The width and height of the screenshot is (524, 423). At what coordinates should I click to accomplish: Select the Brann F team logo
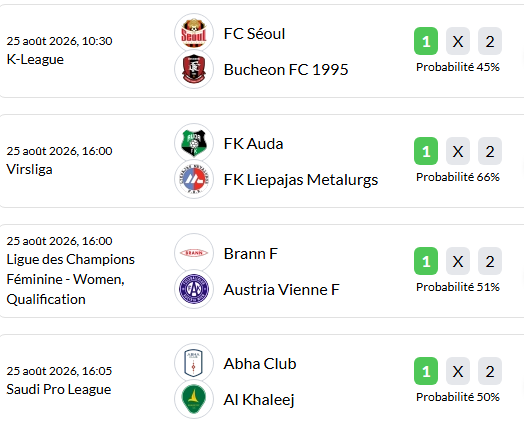click(194, 253)
